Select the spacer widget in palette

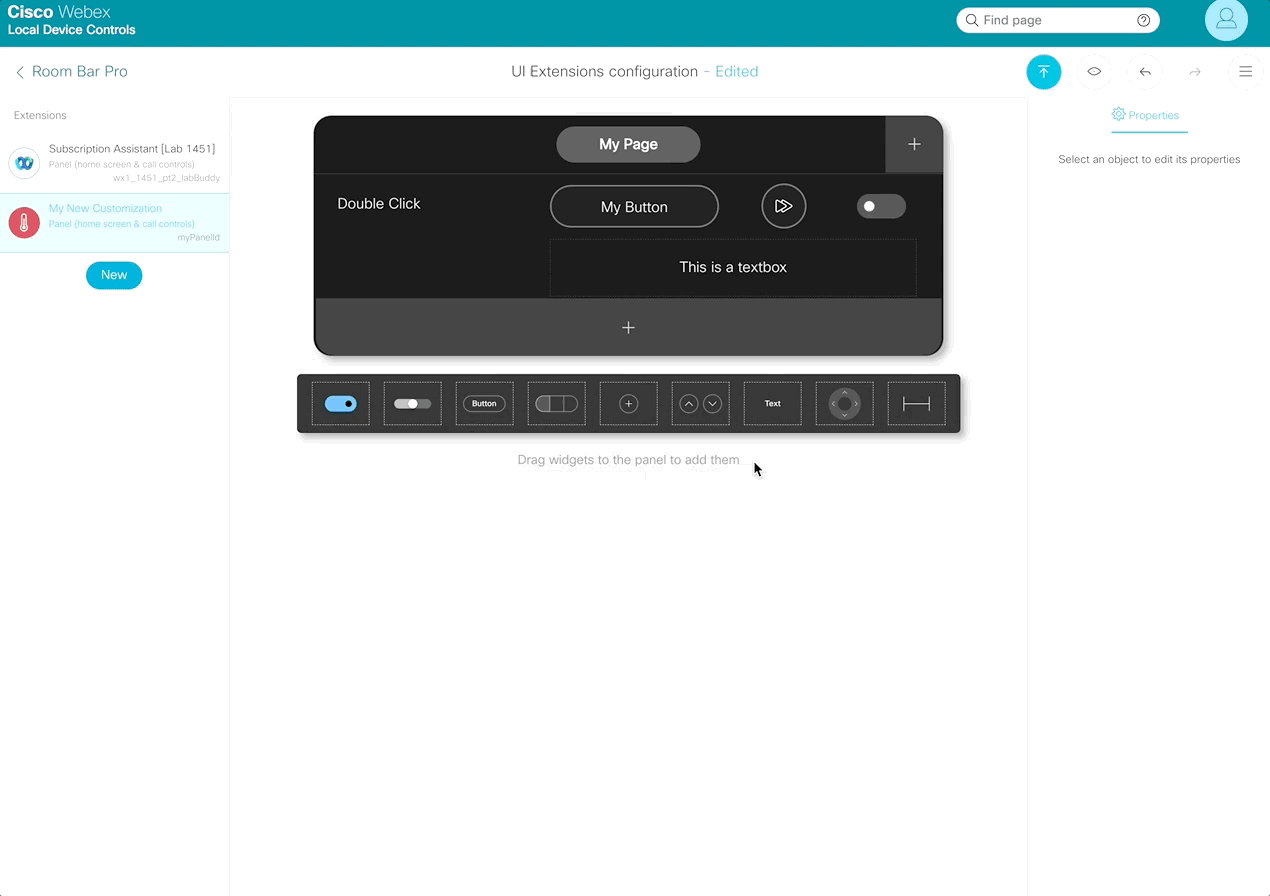[916, 404]
